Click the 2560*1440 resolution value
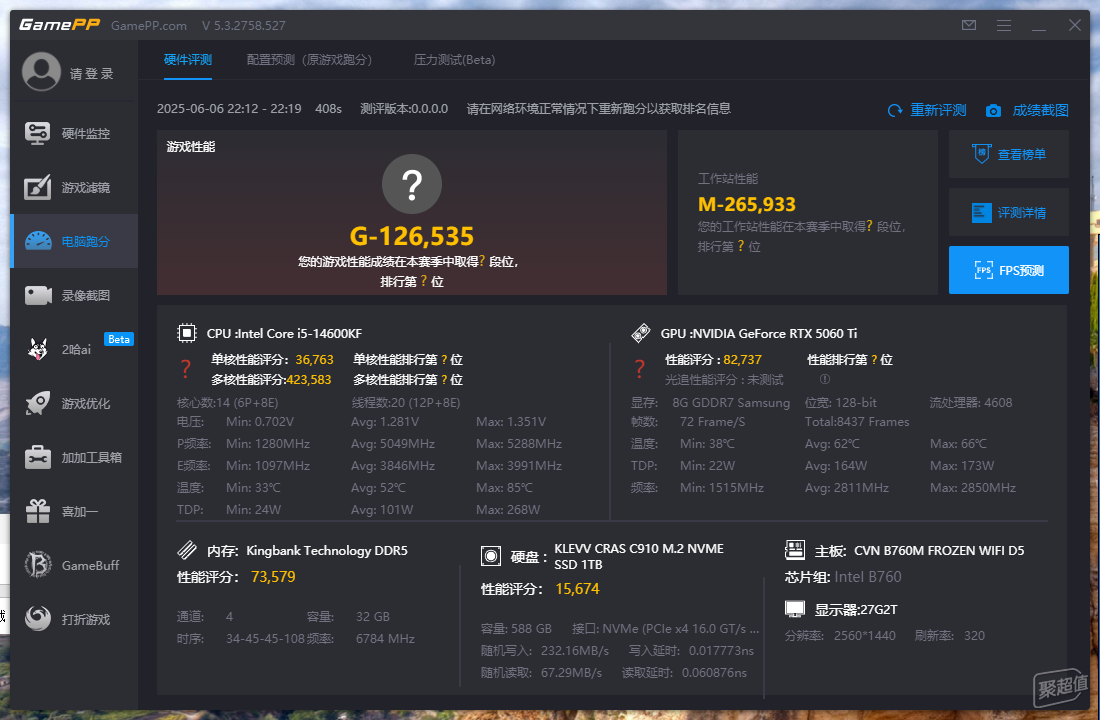 (864, 635)
